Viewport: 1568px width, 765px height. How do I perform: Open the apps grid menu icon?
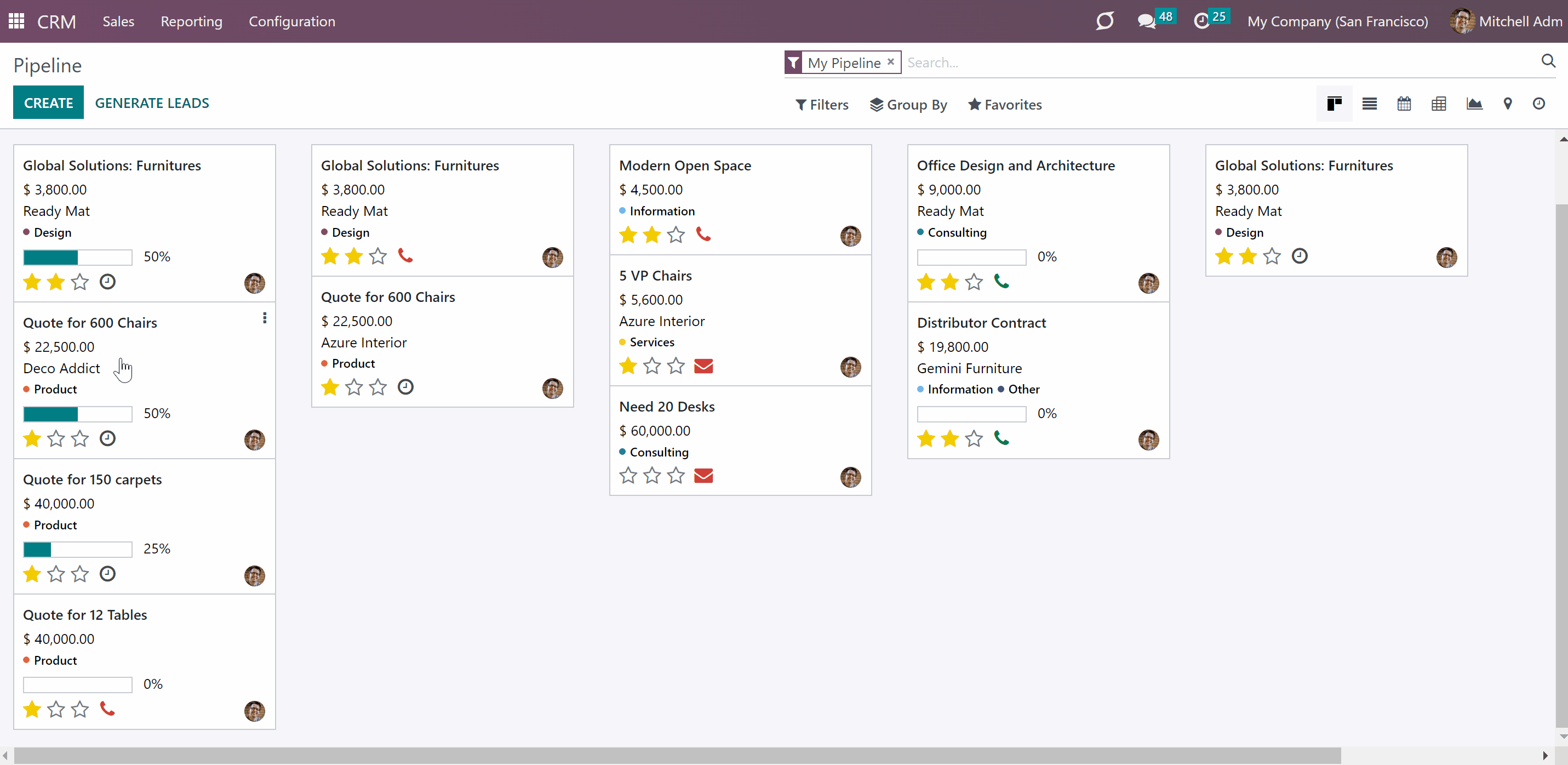click(16, 21)
